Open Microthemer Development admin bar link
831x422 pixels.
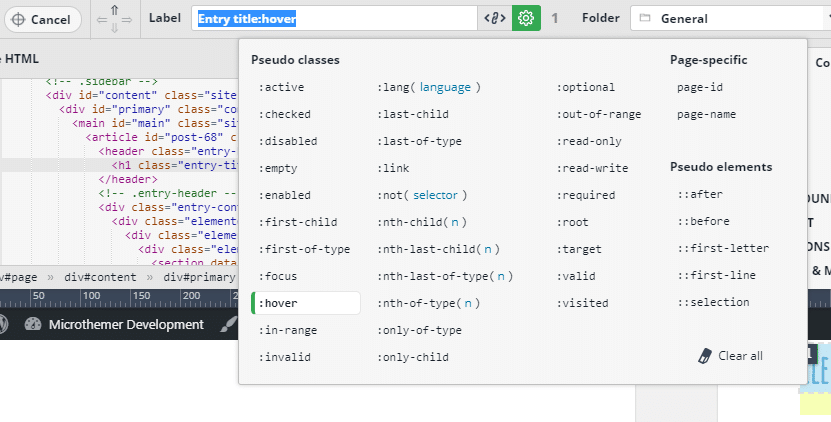pyautogui.click(x=126, y=324)
